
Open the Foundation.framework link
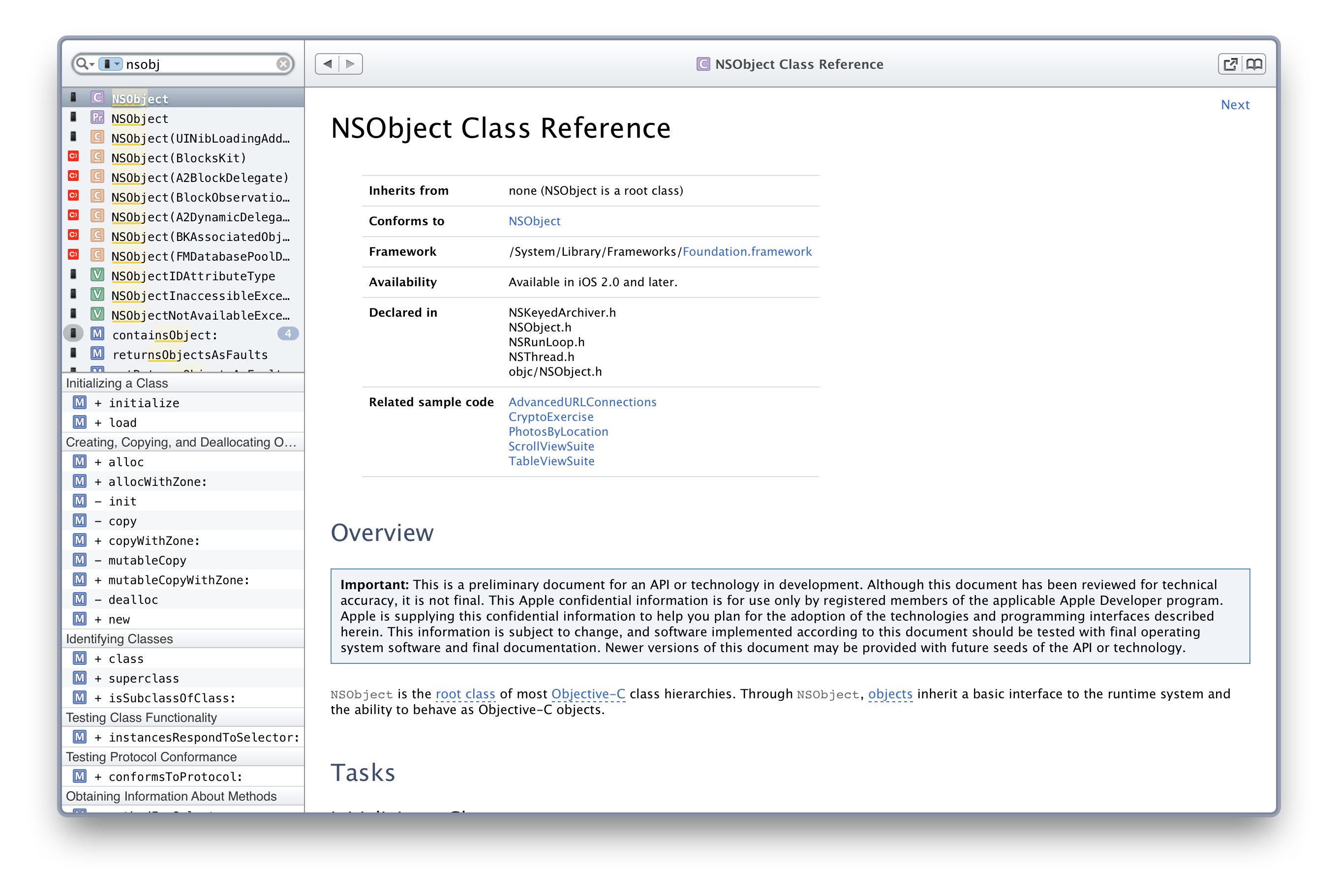click(746, 251)
